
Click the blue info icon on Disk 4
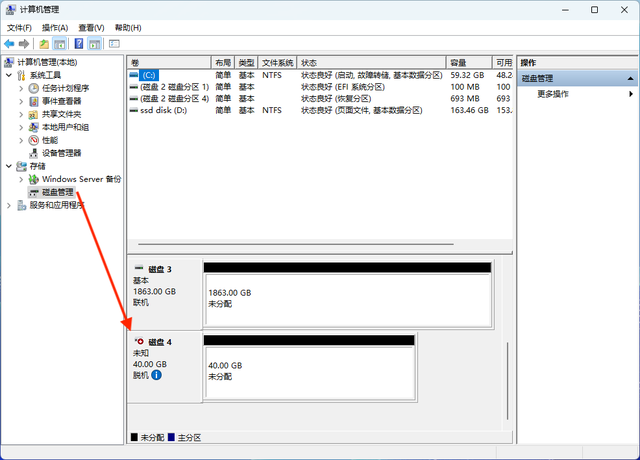(156, 375)
